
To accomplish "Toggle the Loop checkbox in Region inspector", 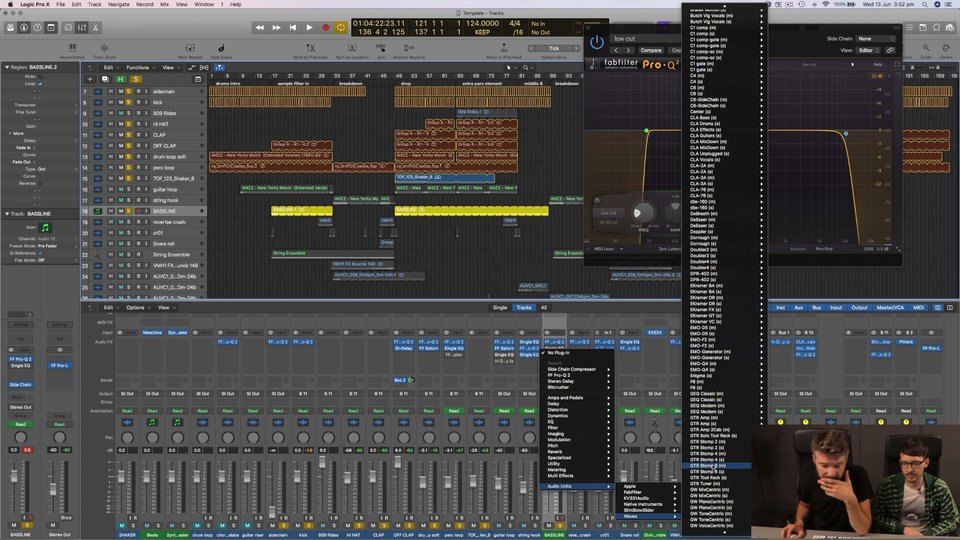I will [40, 84].
